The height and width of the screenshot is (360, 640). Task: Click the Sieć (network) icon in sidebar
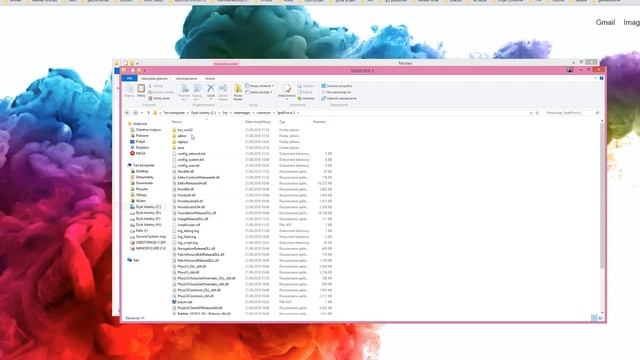pos(129,260)
